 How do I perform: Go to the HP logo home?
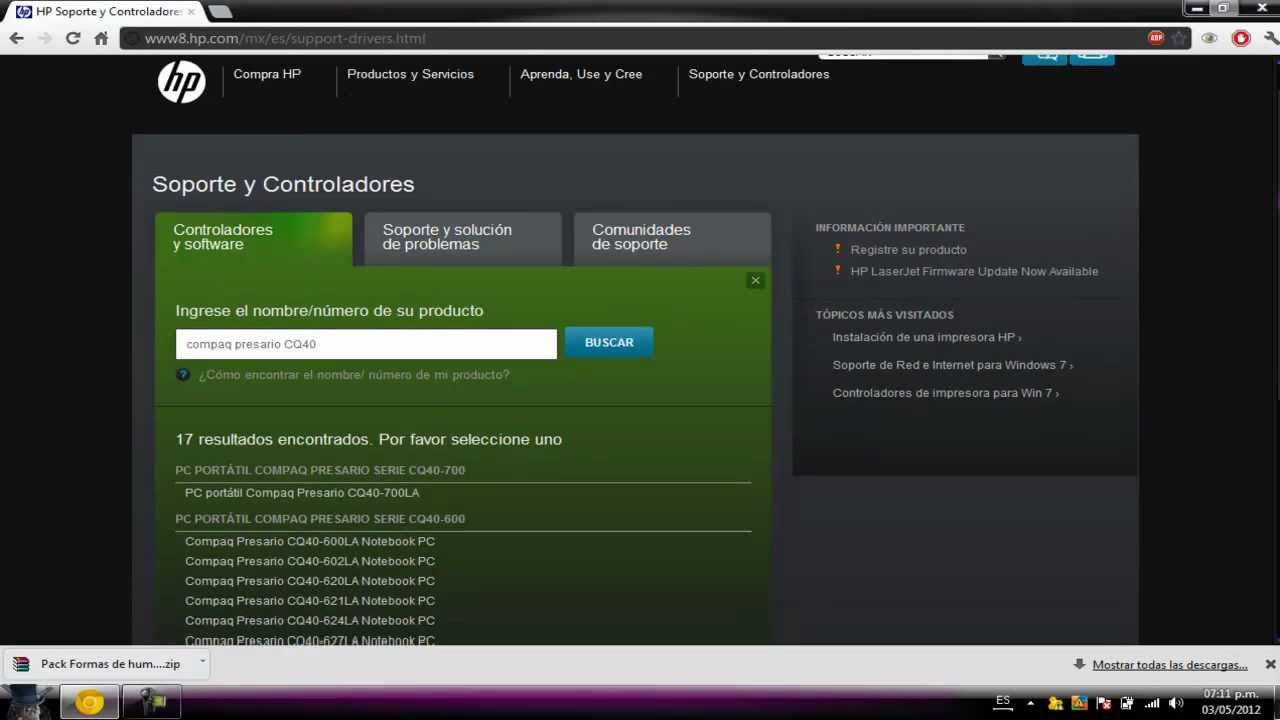pos(181,81)
